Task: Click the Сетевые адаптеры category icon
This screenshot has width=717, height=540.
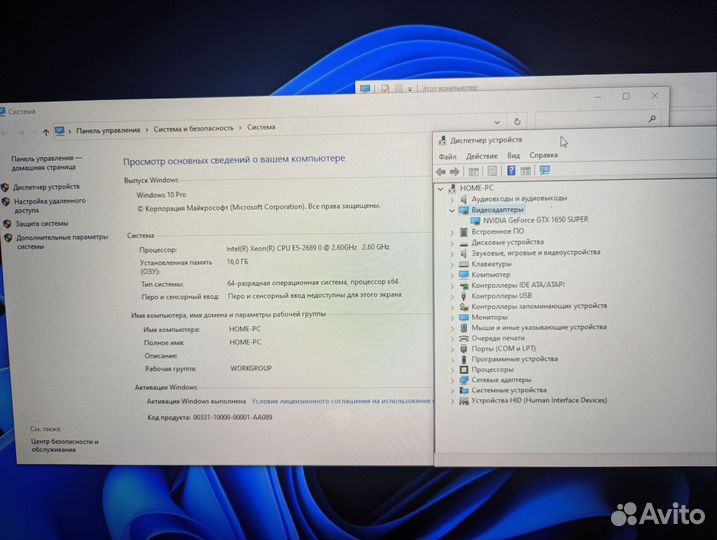Action: click(x=463, y=380)
